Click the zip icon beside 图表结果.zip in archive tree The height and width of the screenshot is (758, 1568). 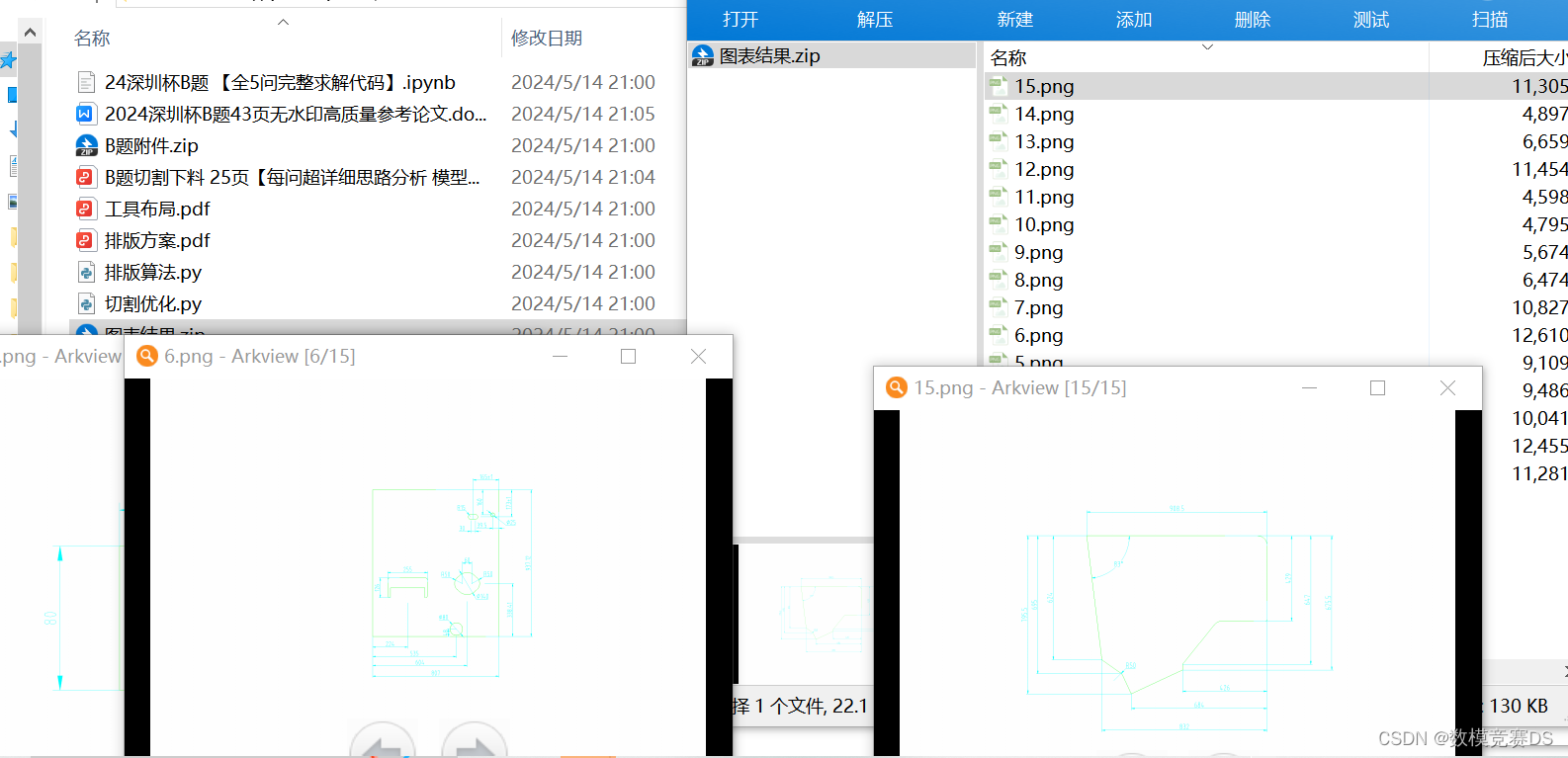(x=702, y=55)
